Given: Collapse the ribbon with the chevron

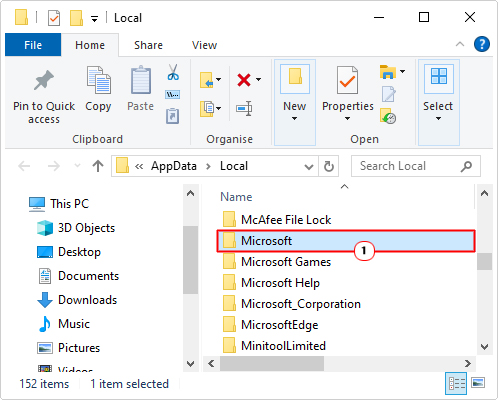Looking at the screenshot, I should click(460, 44).
